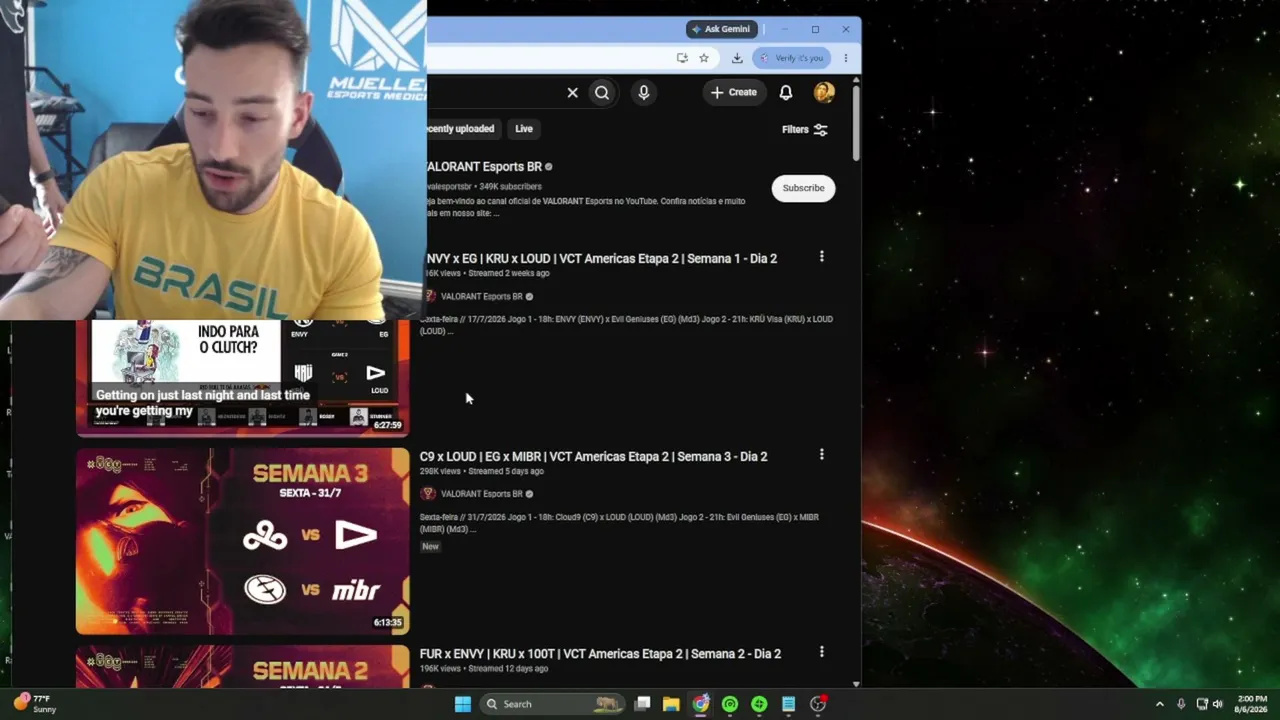The width and height of the screenshot is (1280, 720).
Task: Open options menu for Semana 2 - Dia 2 video
Action: tap(822, 652)
